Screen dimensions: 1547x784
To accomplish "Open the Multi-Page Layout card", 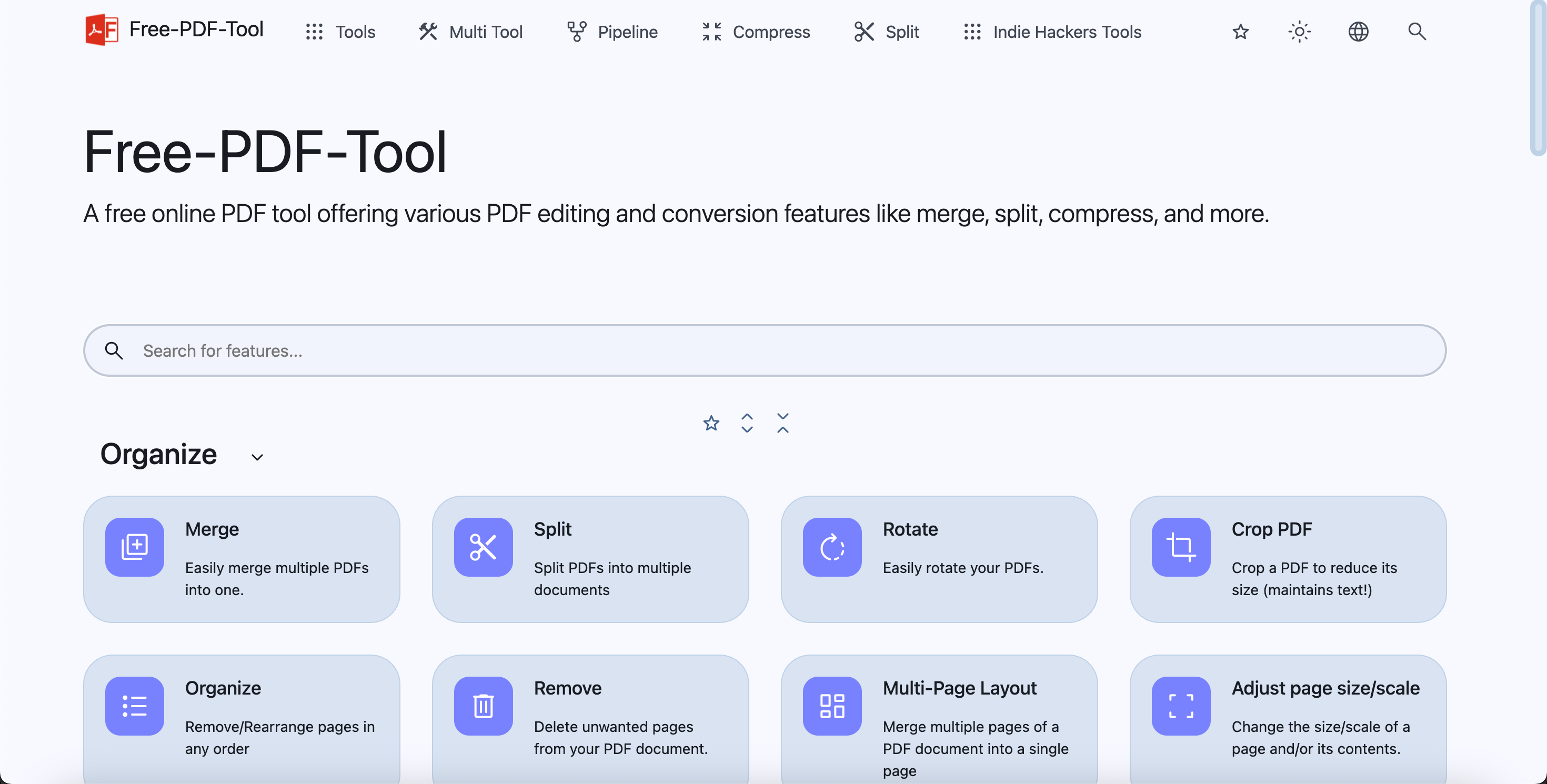I will click(x=939, y=719).
